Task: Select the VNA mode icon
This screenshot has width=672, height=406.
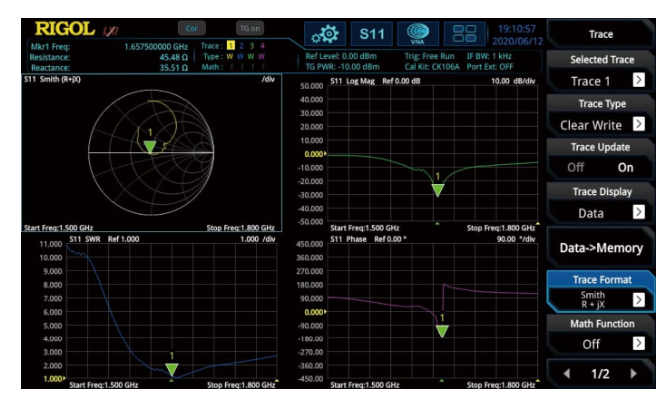Action: [418, 34]
